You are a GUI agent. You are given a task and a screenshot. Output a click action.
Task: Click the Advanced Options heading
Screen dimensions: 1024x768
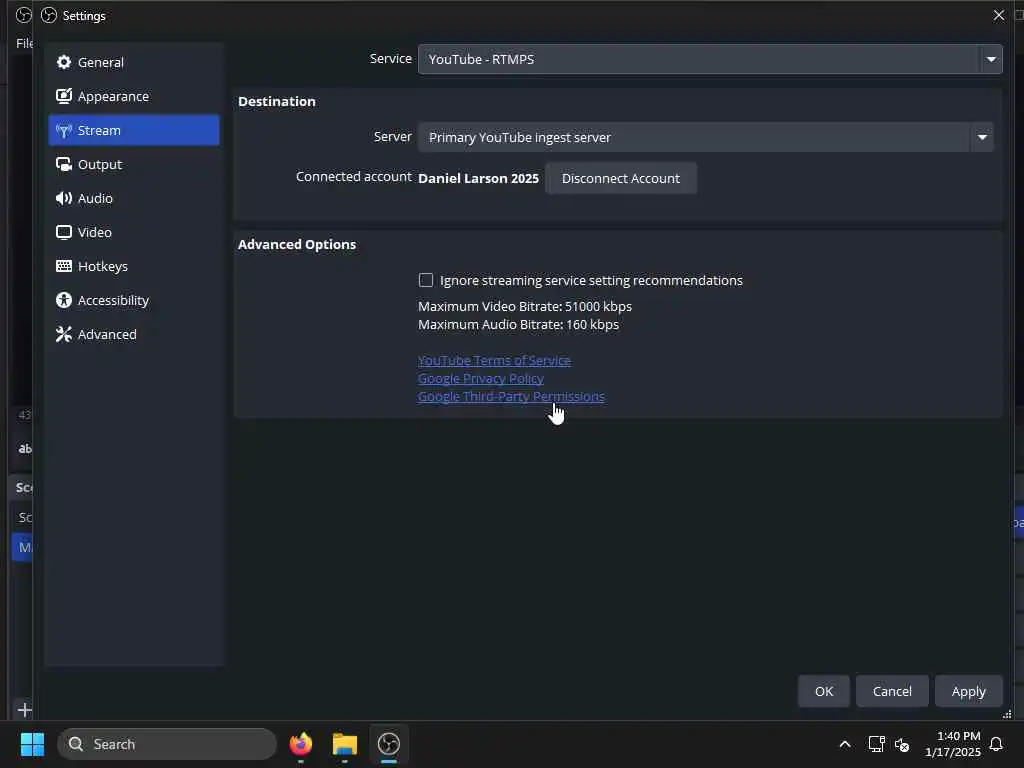pos(297,244)
